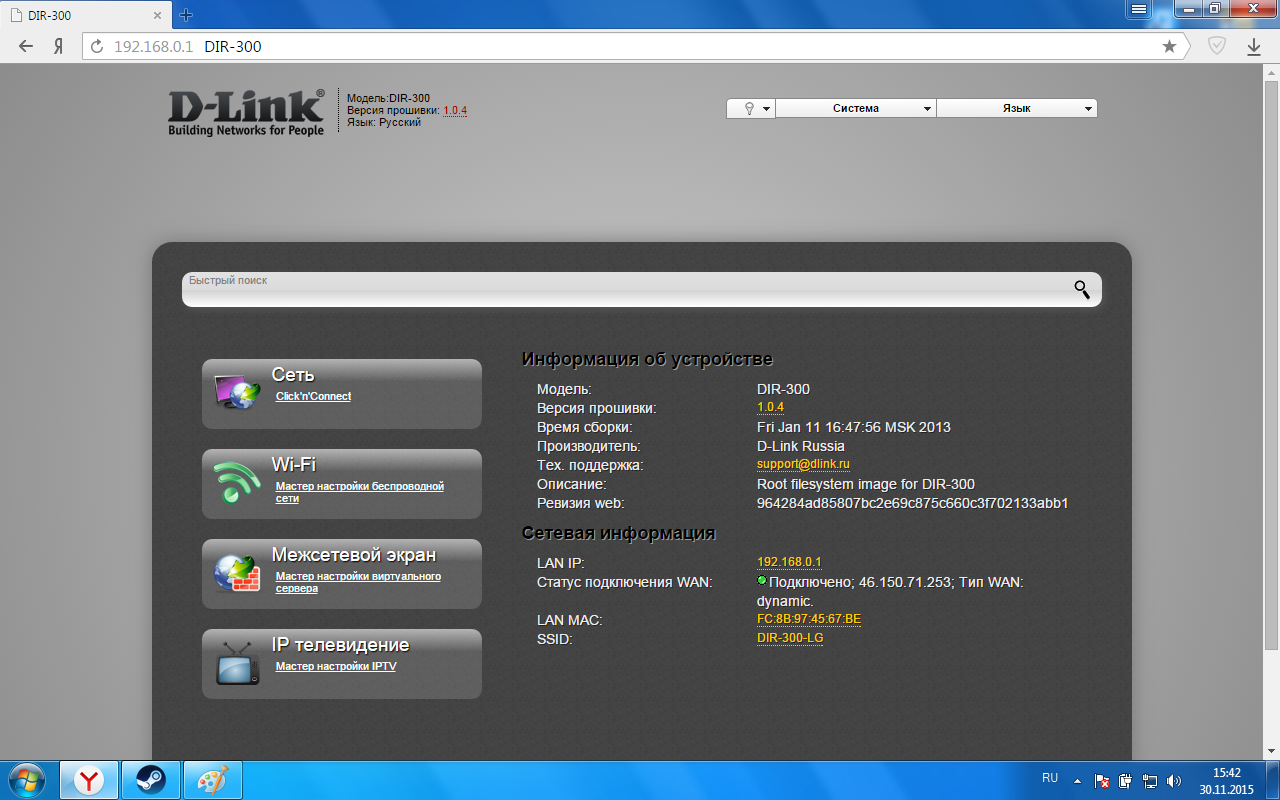Click the D-Link Russia manufacturer value

pyautogui.click(x=801, y=446)
